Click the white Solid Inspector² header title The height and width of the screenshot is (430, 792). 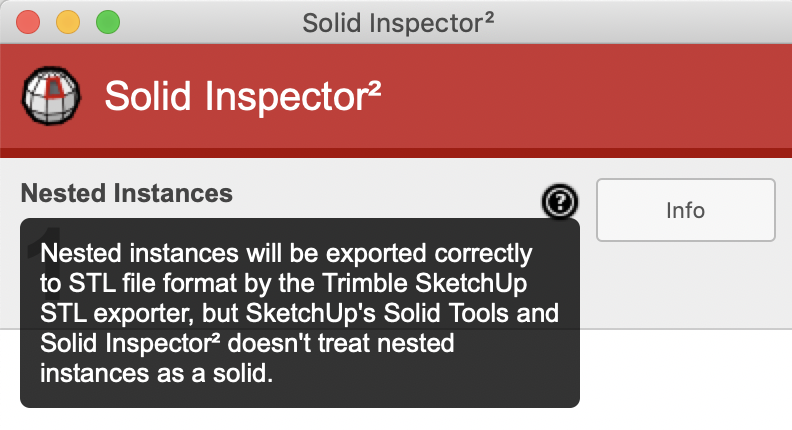coord(243,96)
